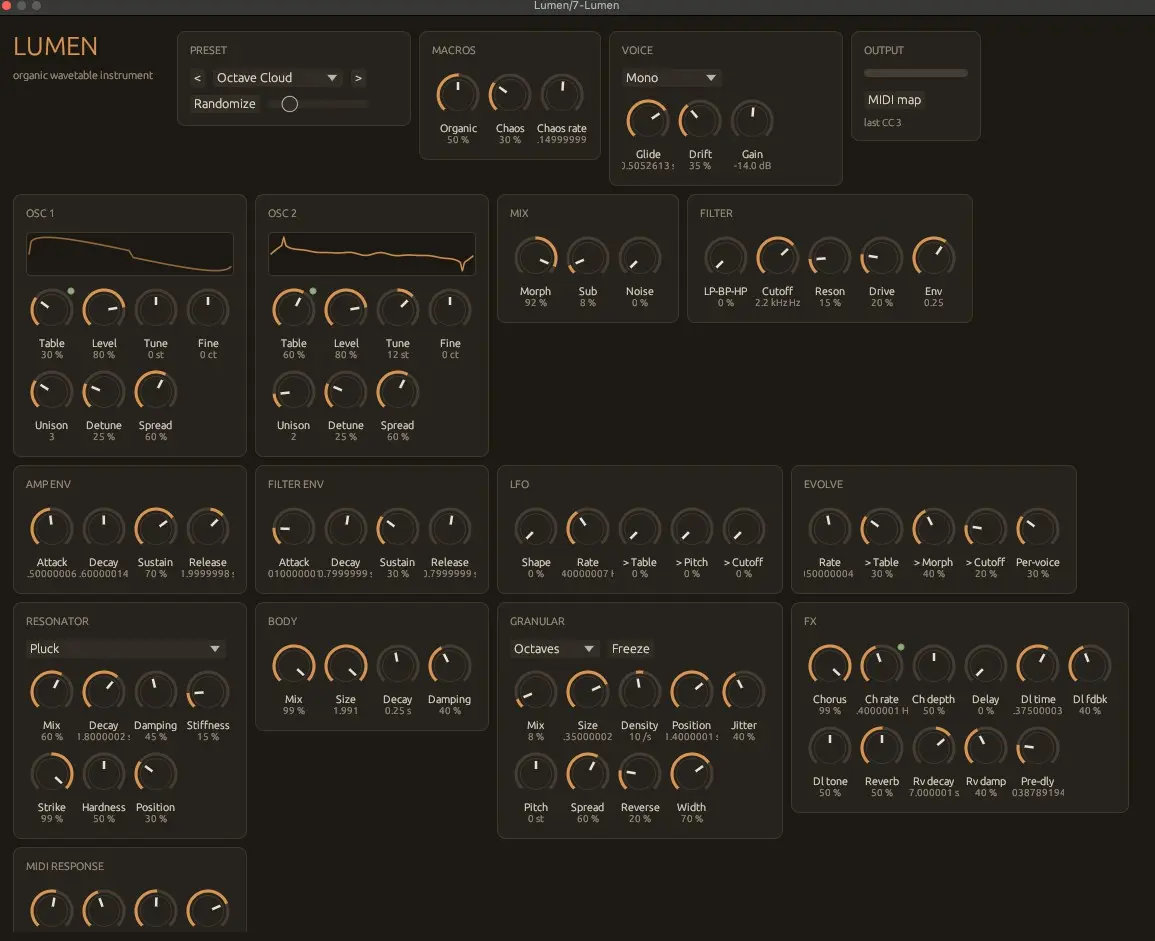This screenshot has height=941, width=1155.
Task: Select the Per-voice knob in Evolve
Action: point(1038,528)
